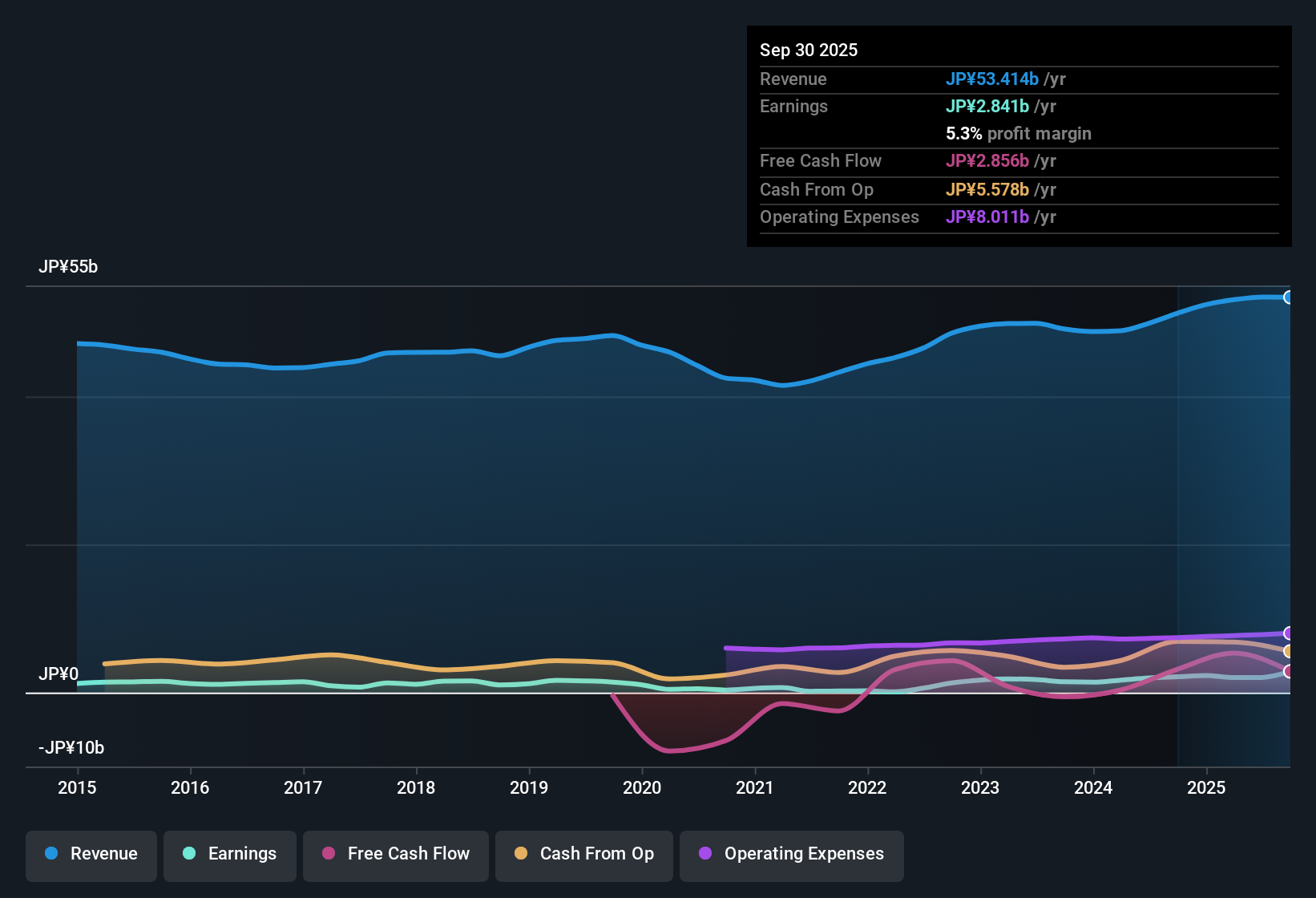Select the Operating Expenses endpoint marker

1287,633
